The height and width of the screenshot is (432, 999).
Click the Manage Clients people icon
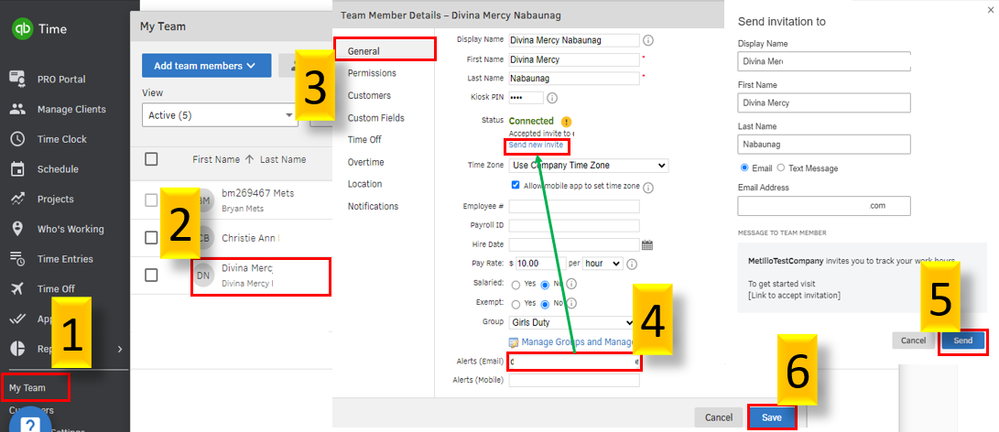click(18, 109)
